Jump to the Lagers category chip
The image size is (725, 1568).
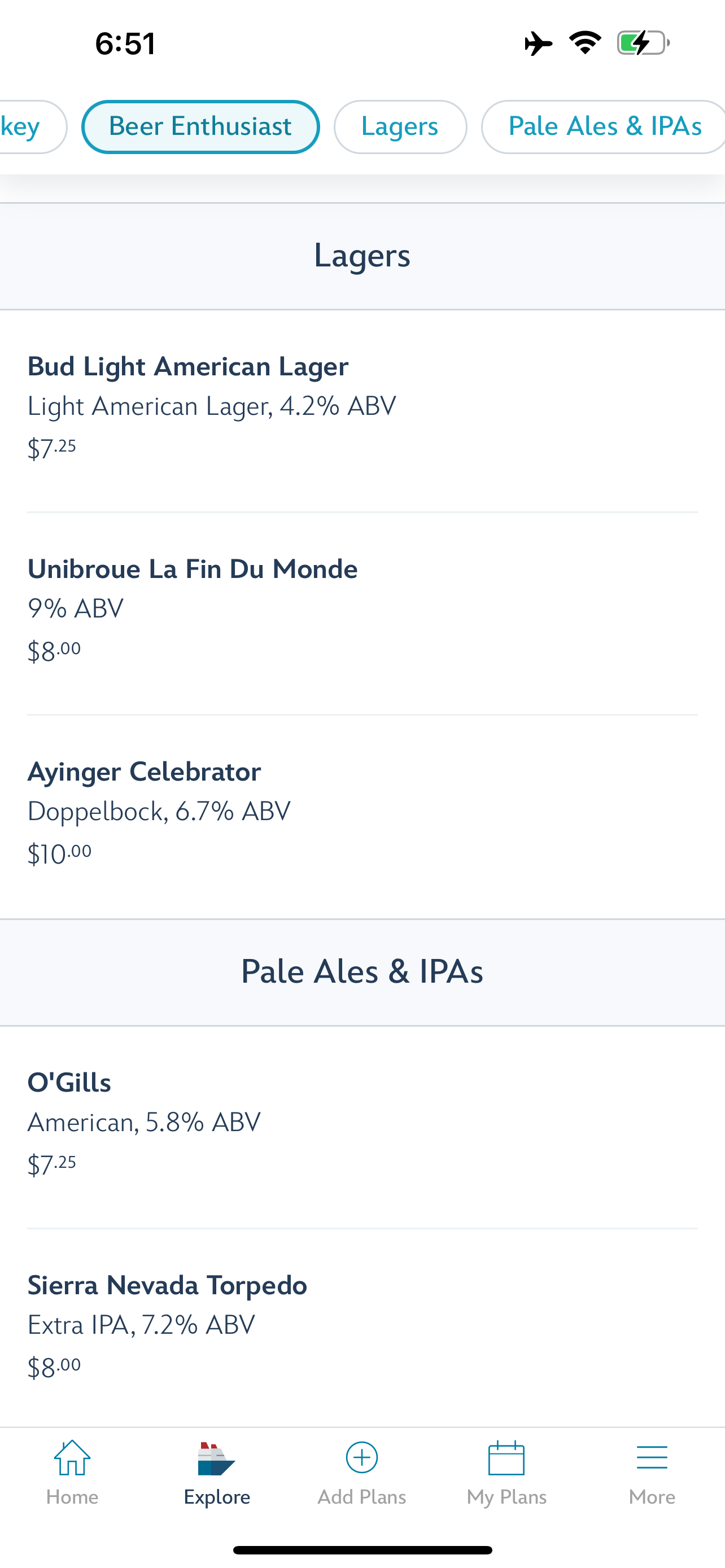(x=400, y=126)
